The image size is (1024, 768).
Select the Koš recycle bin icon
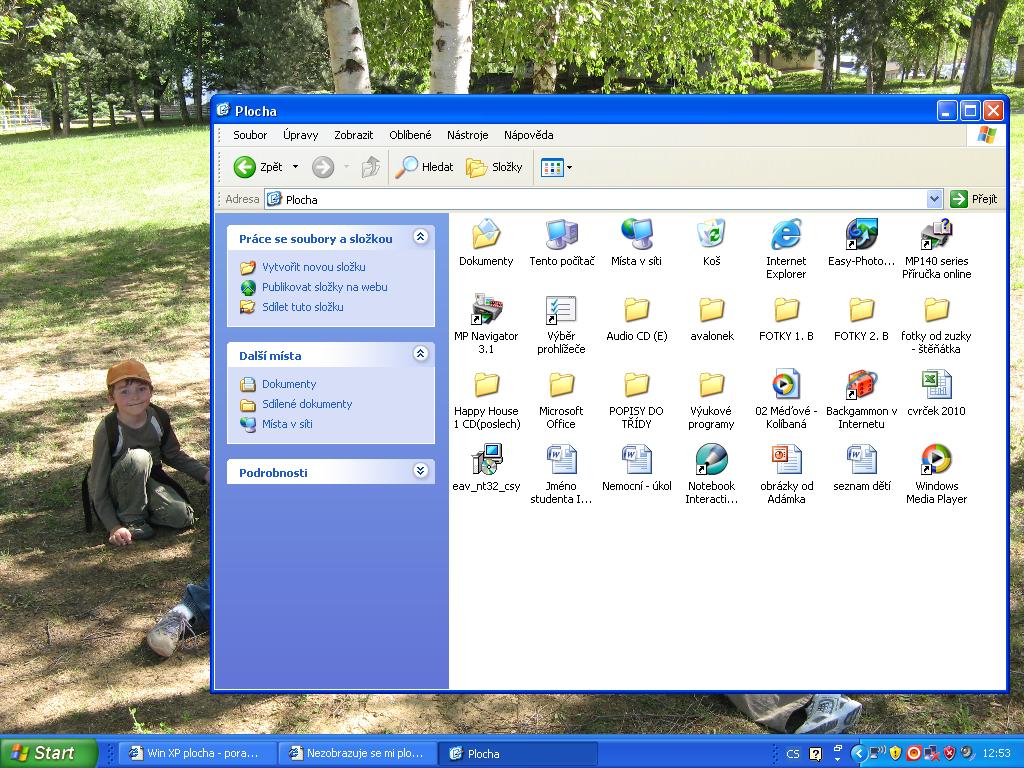pyautogui.click(x=711, y=235)
